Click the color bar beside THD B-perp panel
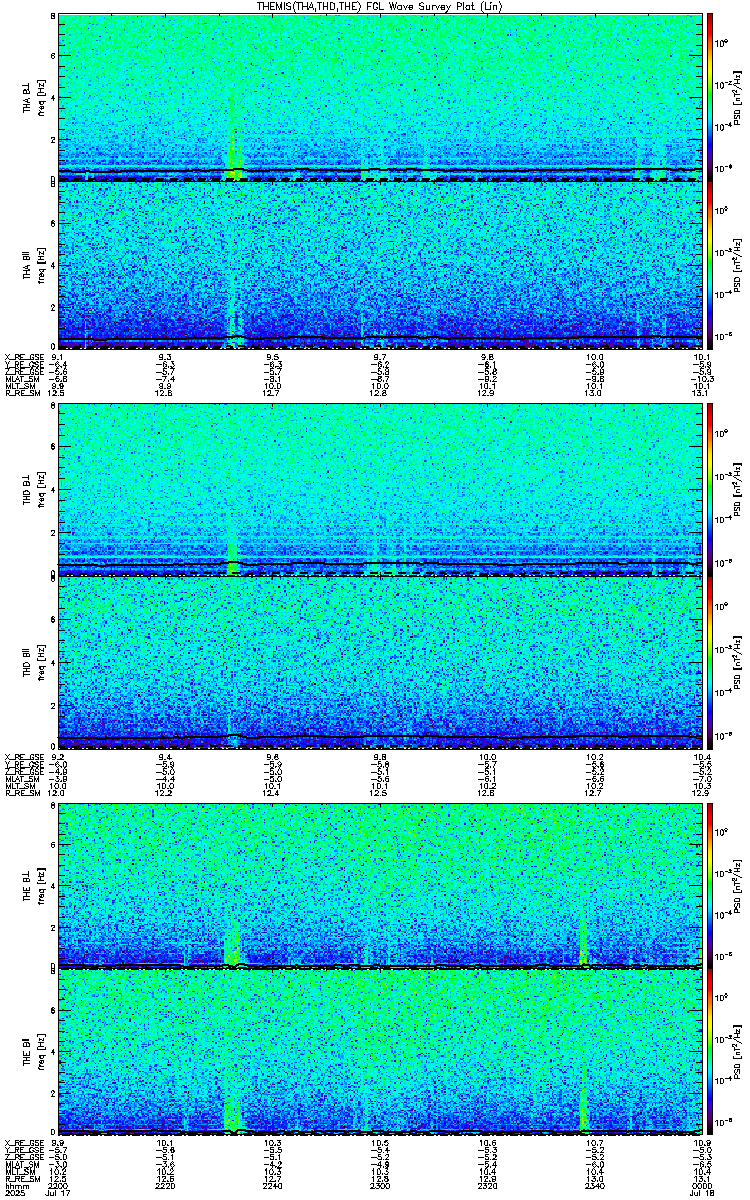The height and width of the screenshot is (1200, 750). point(710,490)
